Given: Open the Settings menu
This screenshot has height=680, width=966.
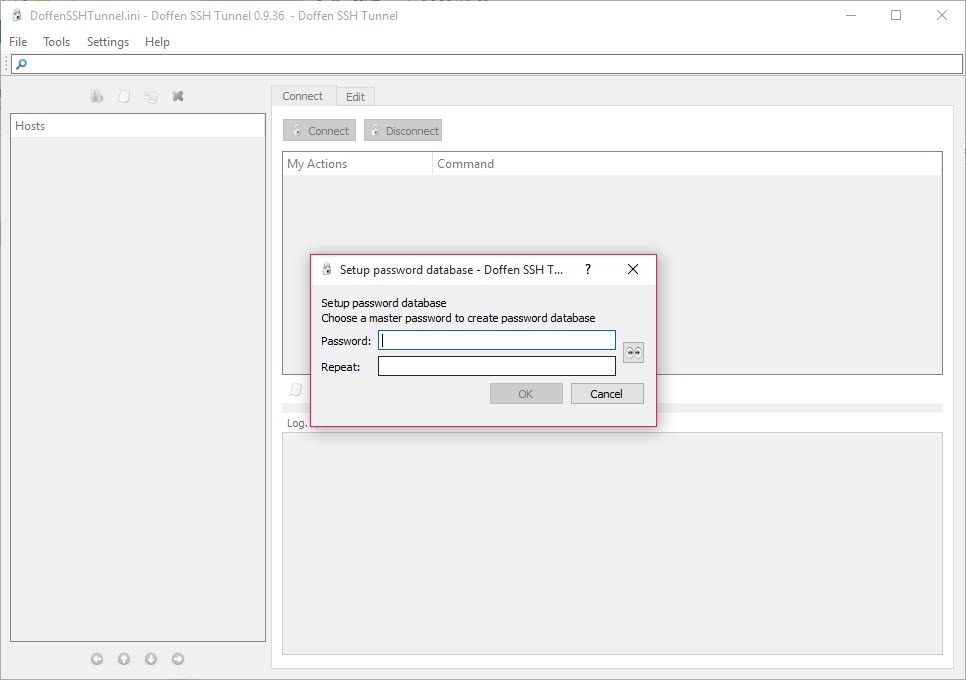Looking at the screenshot, I should [x=108, y=41].
